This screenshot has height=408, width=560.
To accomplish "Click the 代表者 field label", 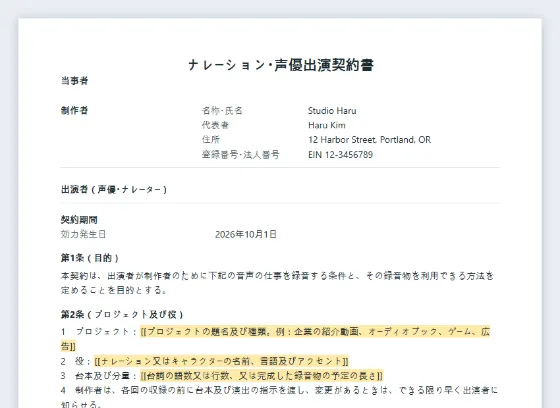I will pos(215,125).
